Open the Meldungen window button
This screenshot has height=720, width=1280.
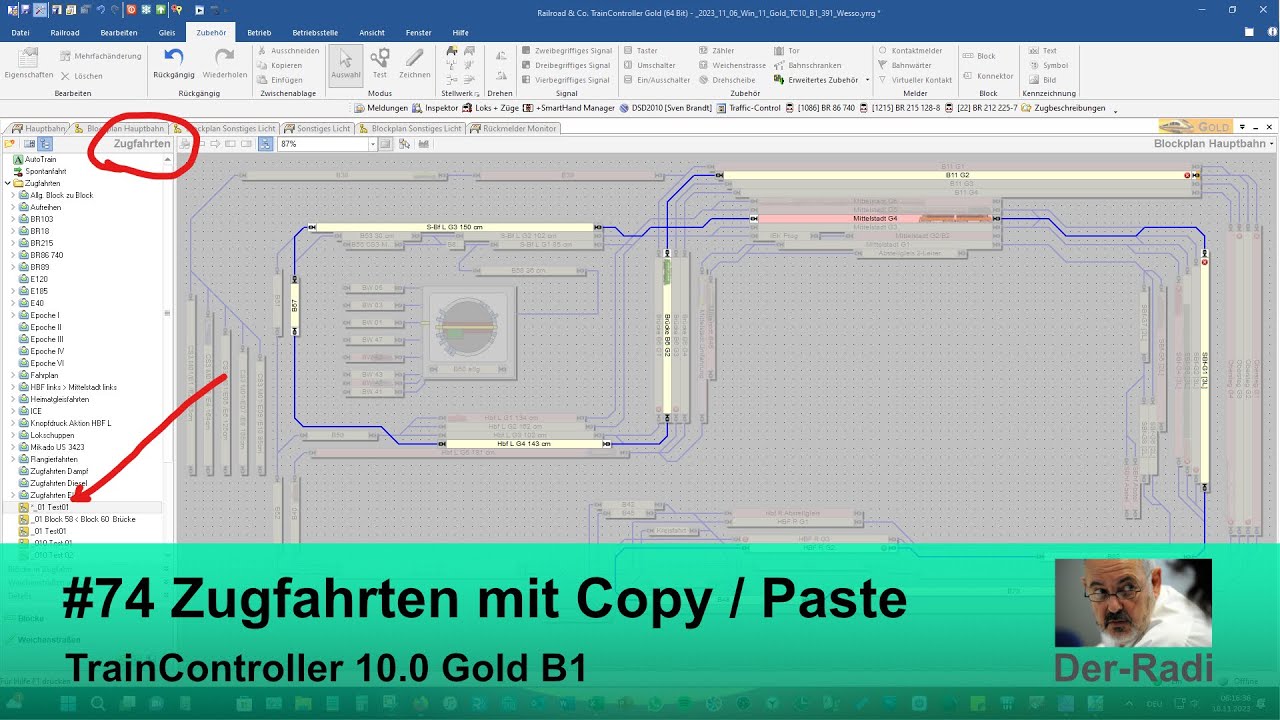381,108
